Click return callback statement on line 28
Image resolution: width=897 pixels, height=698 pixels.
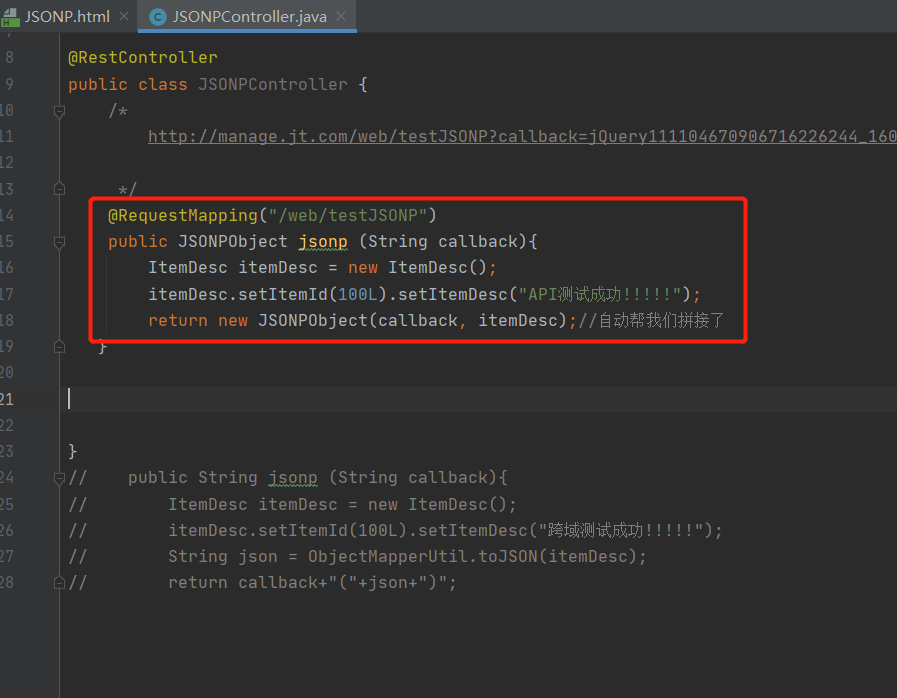pos(312,582)
